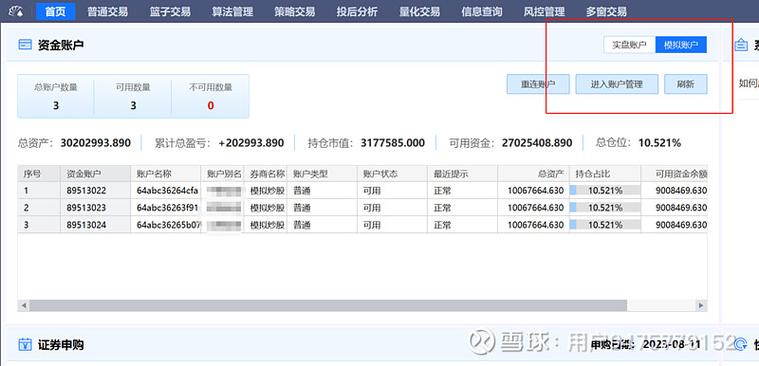Switch to 实盘账户 mode

[629, 45]
